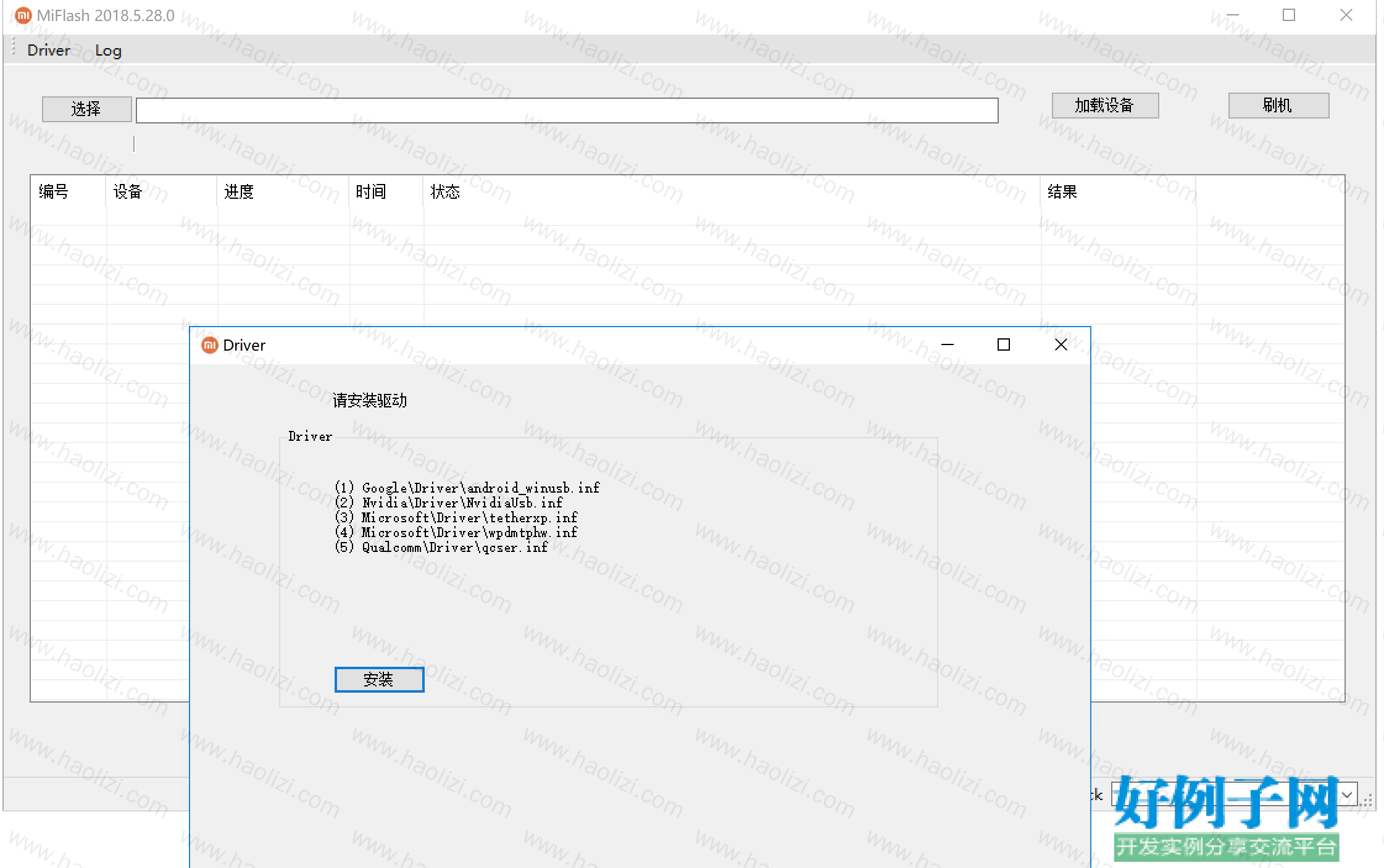This screenshot has height=868, width=1384.
Task: Minimize the MiFlash main window
Action: click(1232, 15)
